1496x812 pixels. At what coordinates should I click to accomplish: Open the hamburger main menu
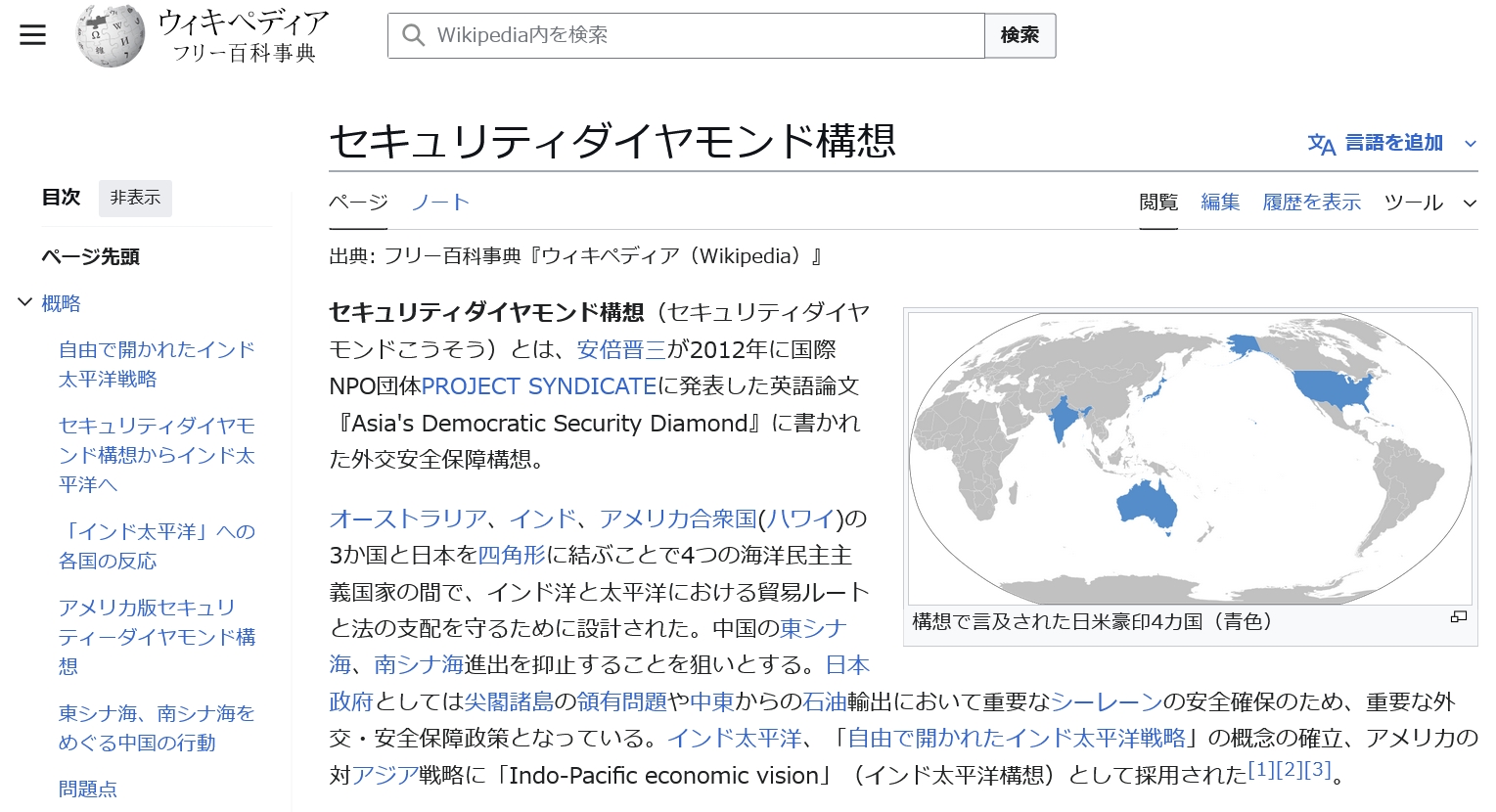click(x=32, y=35)
